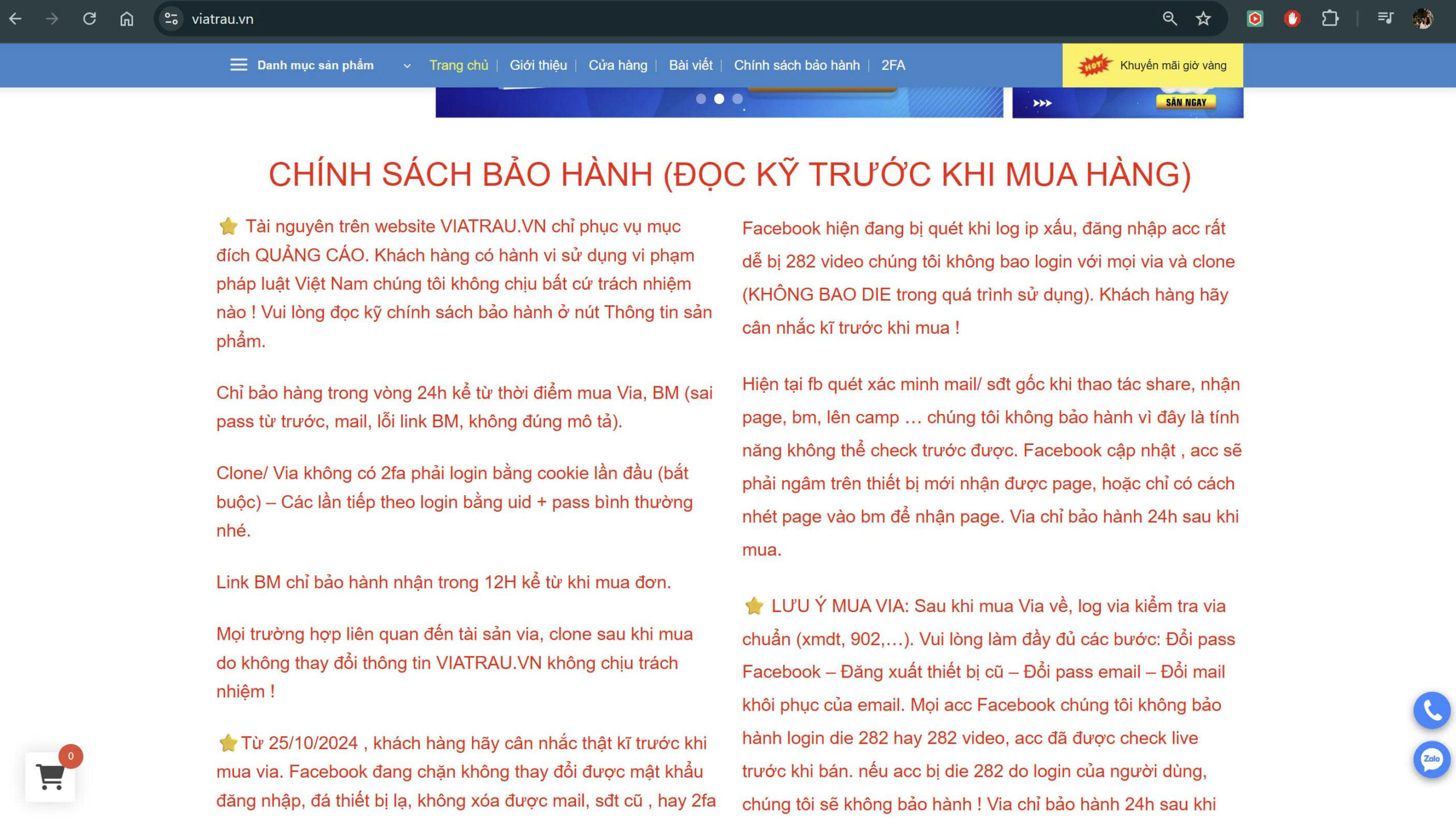Open the green video extension icon
This screenshot has width=1456, height=818.
pyautogui.click(x=1255, y=19)
